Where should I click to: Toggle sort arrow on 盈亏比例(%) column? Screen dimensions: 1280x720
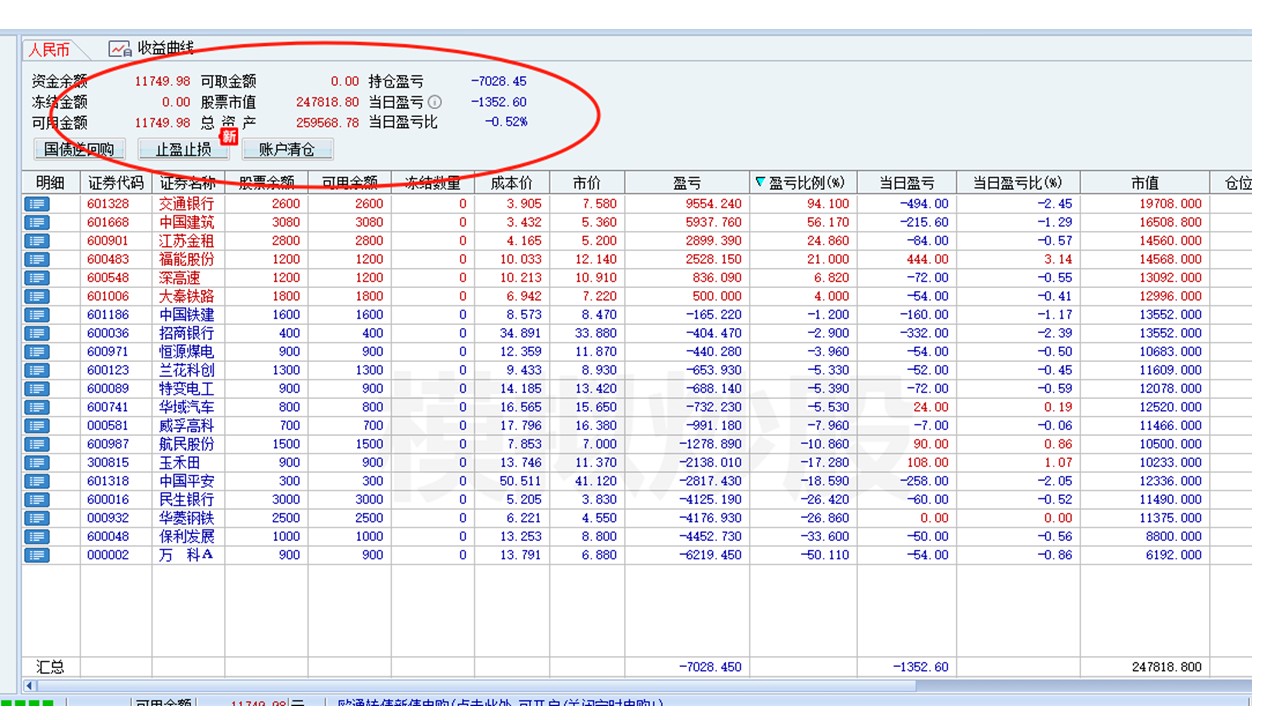click(x=760, y=182)
